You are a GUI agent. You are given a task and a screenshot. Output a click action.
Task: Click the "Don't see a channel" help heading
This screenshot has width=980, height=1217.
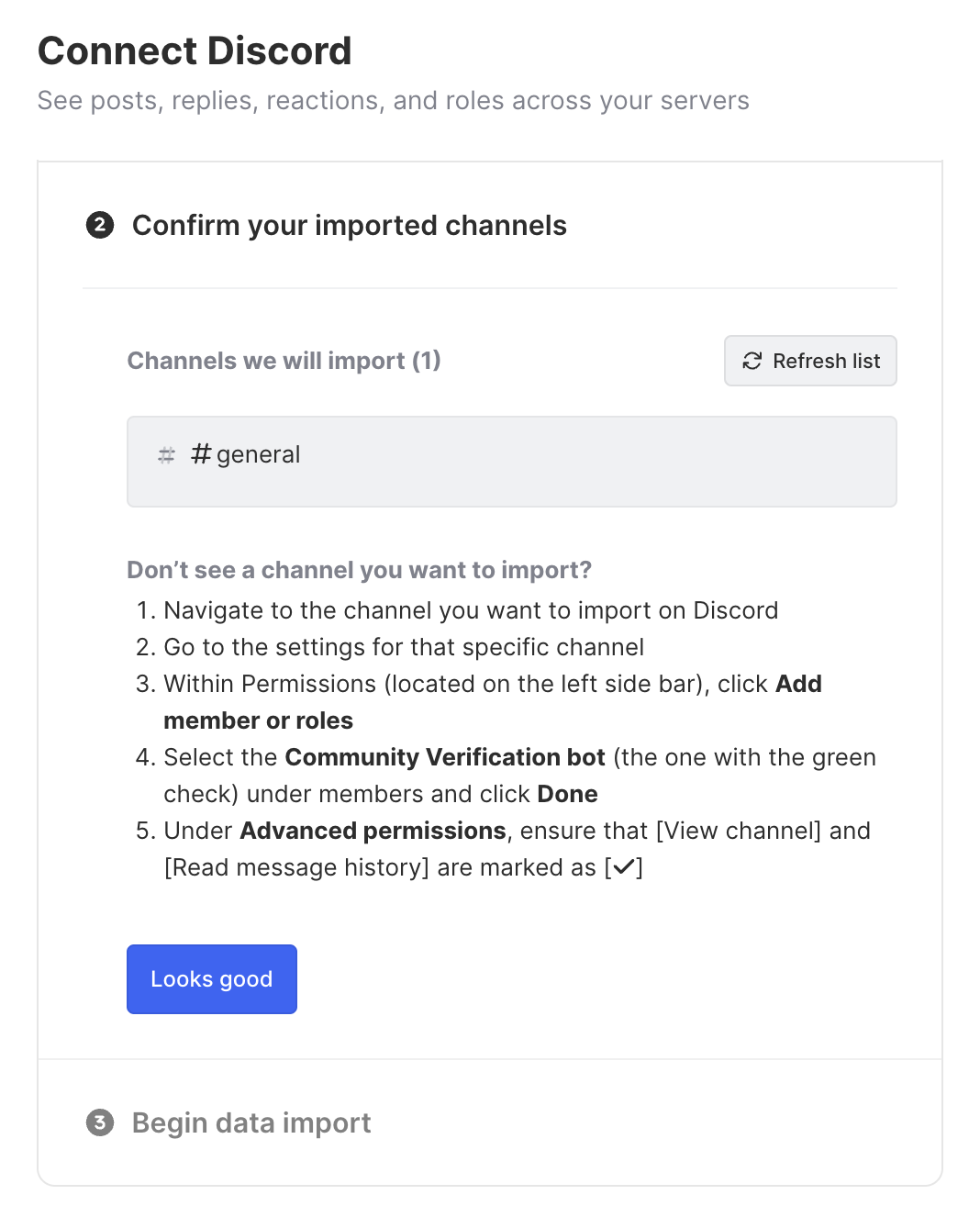(359, 570)
